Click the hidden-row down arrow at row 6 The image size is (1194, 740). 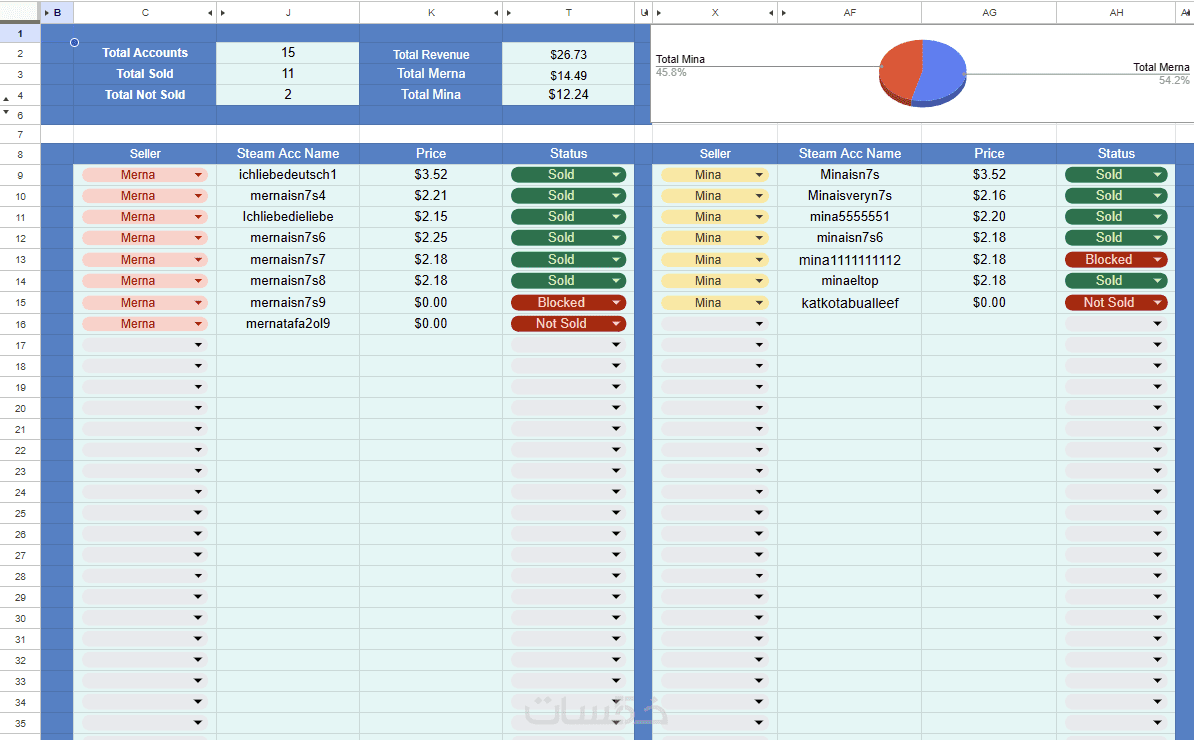tap(6, 111)
